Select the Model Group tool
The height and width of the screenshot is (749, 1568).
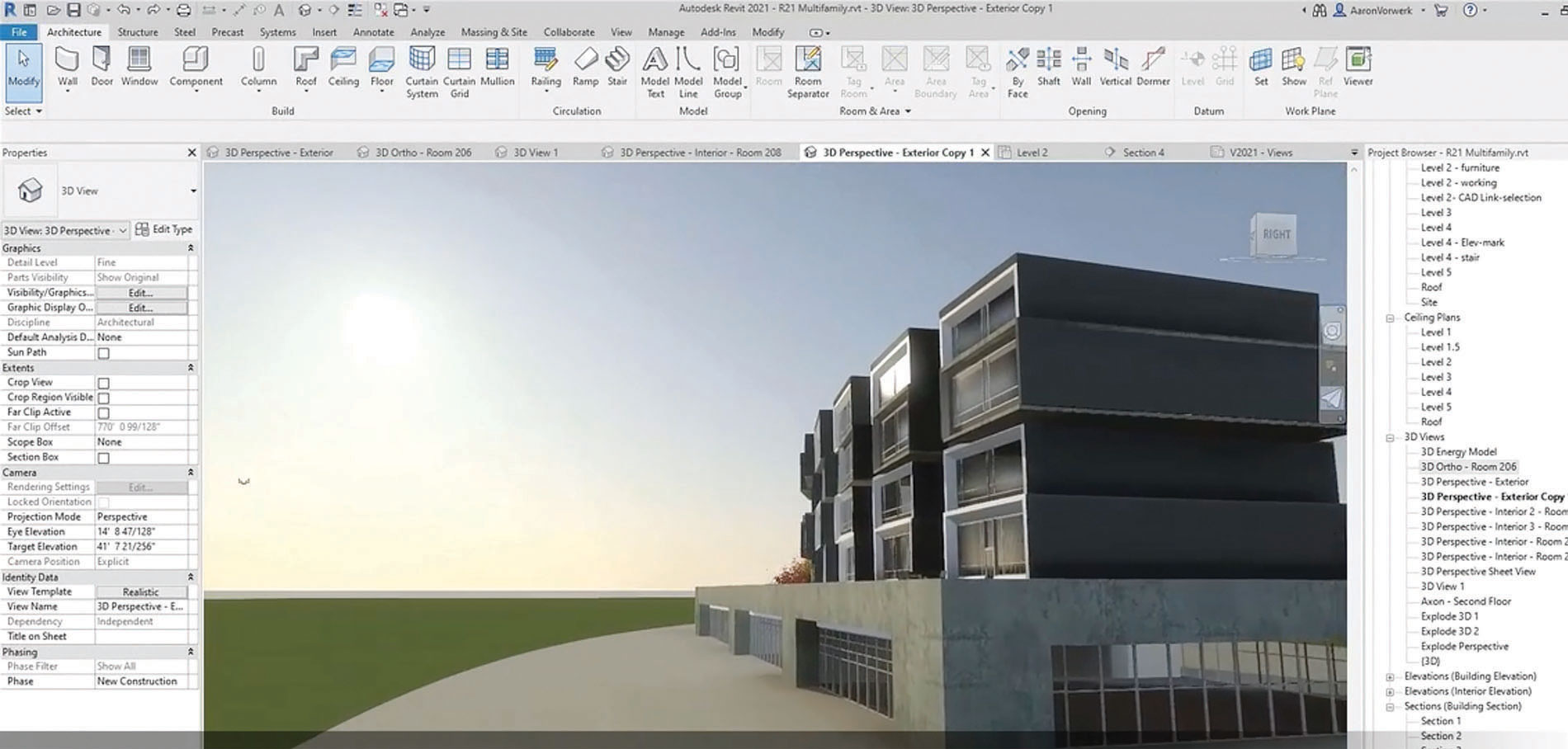[727, 73]
